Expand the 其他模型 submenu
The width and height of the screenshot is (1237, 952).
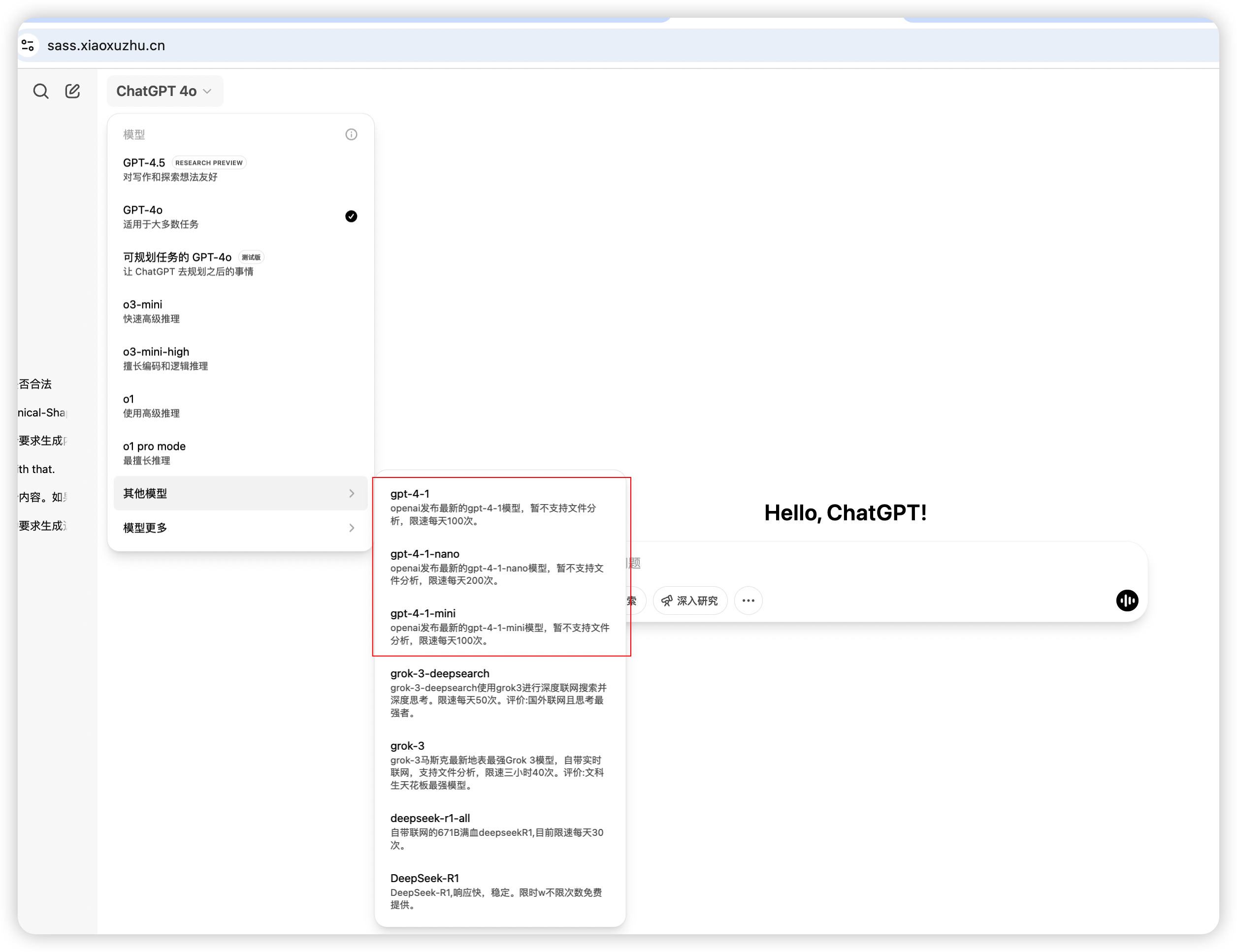coord(240,493)
